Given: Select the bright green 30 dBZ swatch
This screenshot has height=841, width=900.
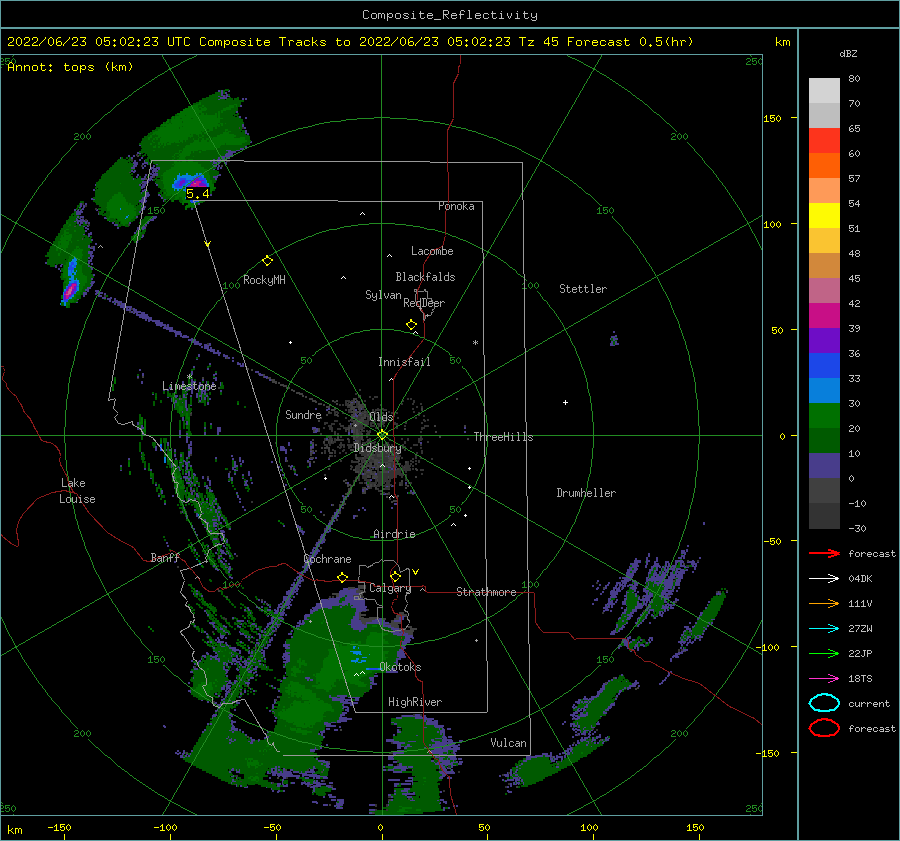Looking at the screenshot, I should click(824, 415).
